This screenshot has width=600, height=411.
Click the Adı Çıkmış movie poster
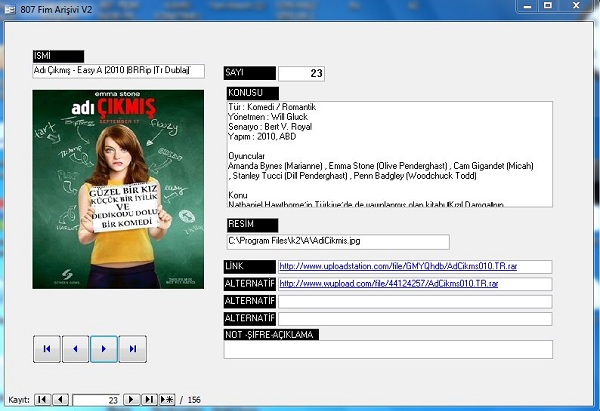(118, 189)
